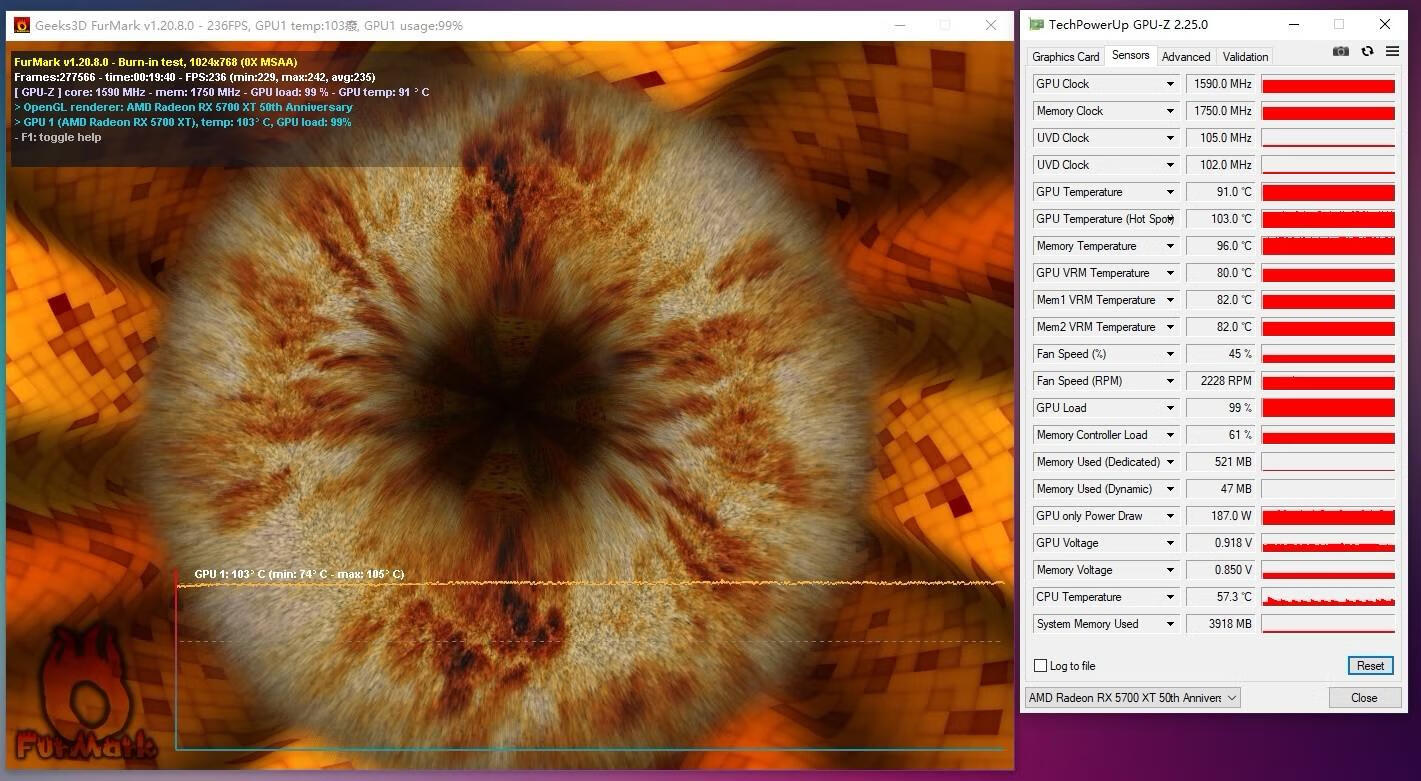Click FurMark's F1: toggle help text
Viewport: 1421px width, 781px height.
[58, 137]
